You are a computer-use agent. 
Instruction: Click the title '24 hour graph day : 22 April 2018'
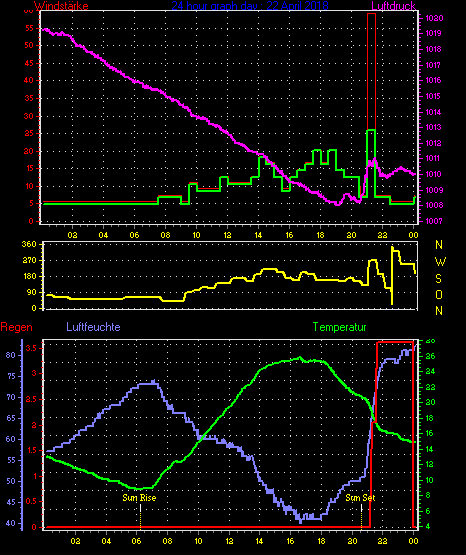[x=250, y=6]
